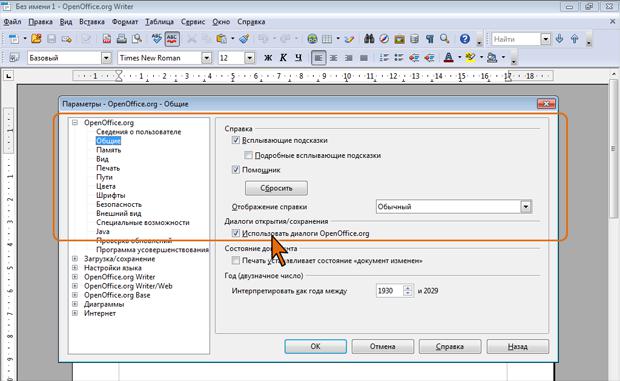Click the New document icon

[x=13, y=39]
